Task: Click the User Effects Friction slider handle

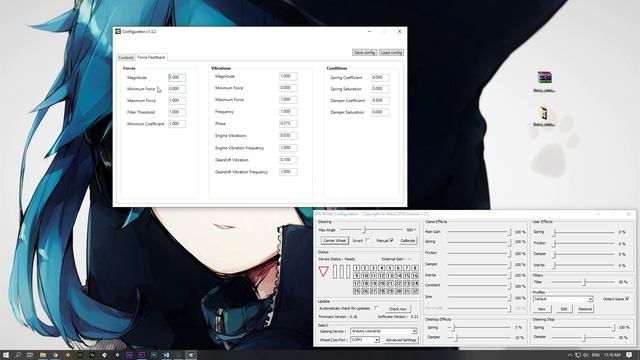Action: (554, 244)
